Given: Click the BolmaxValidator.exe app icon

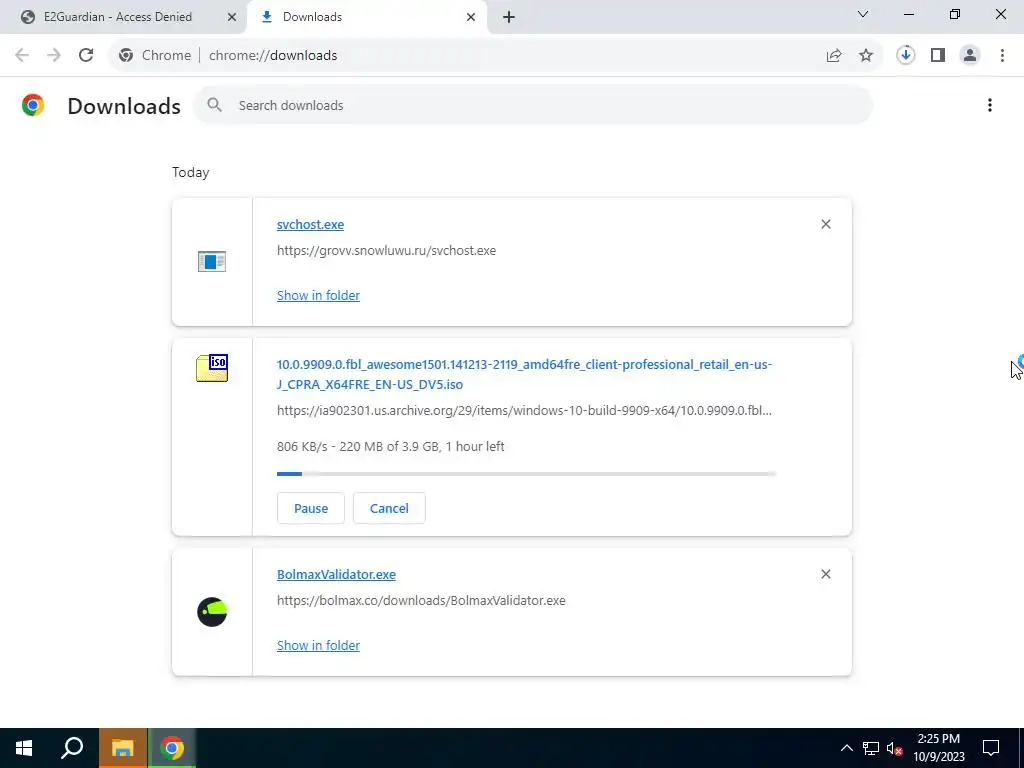Looking at the screenshot, I should pos(212,612).
